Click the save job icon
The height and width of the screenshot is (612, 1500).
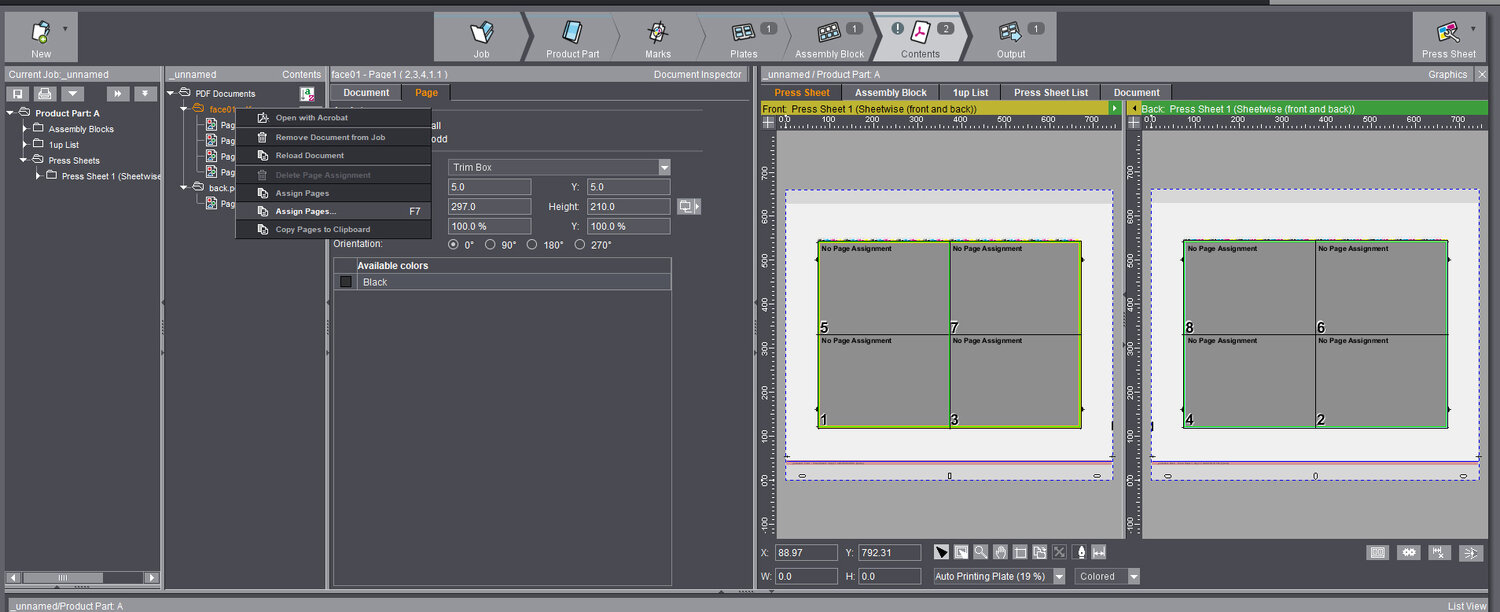pyautogui.click(x=18, y=94)
